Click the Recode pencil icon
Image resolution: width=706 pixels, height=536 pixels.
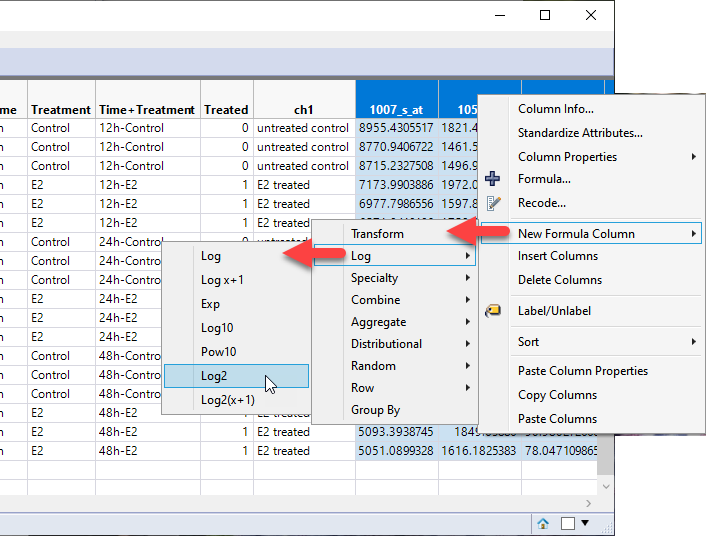pos(492,203)
